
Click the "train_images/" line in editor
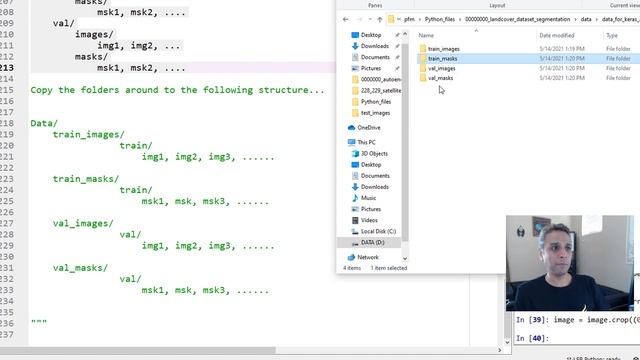tap(89, 135)
